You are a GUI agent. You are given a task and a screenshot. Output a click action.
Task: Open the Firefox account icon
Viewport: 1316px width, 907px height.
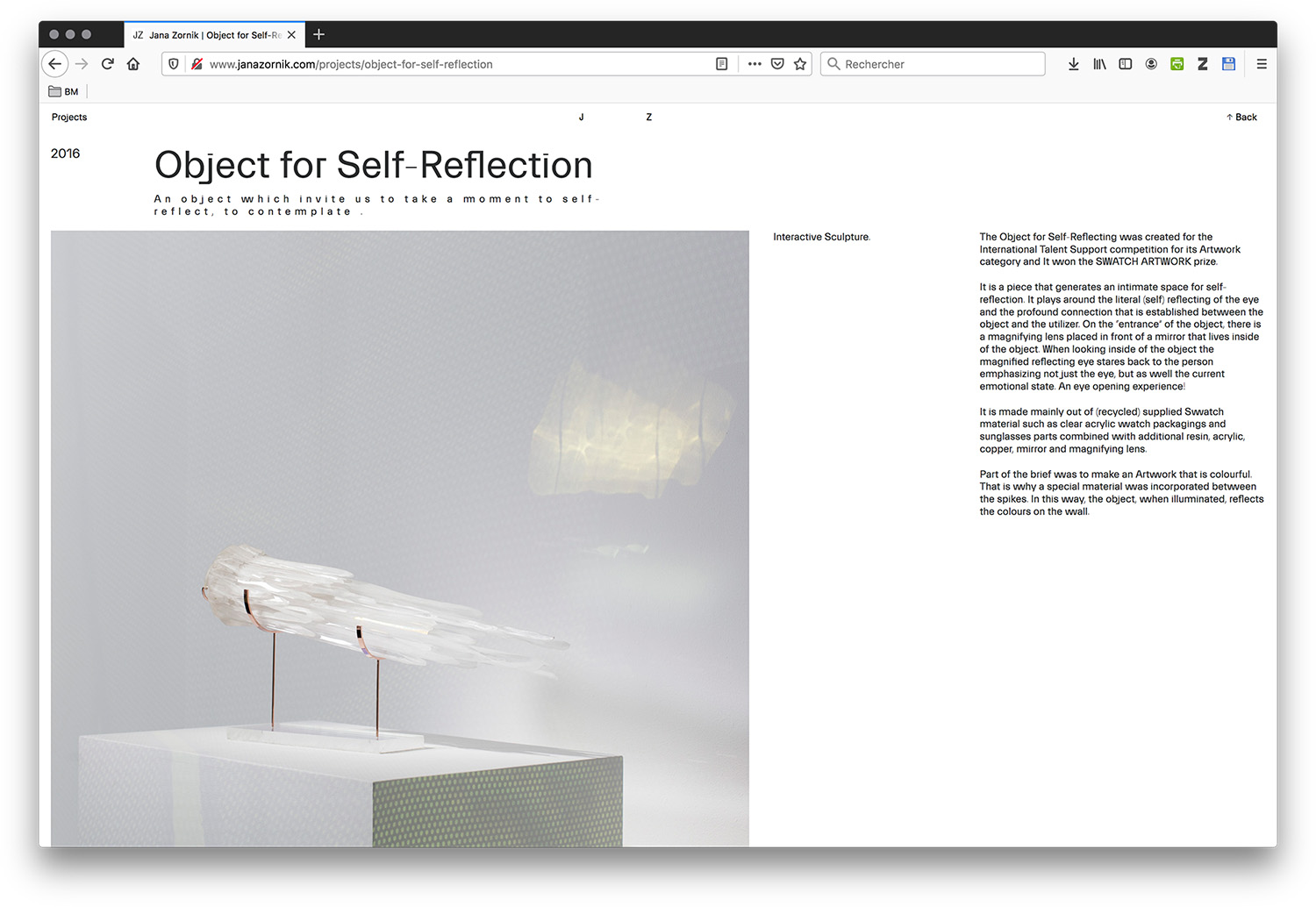click(x=1151, y=64)
